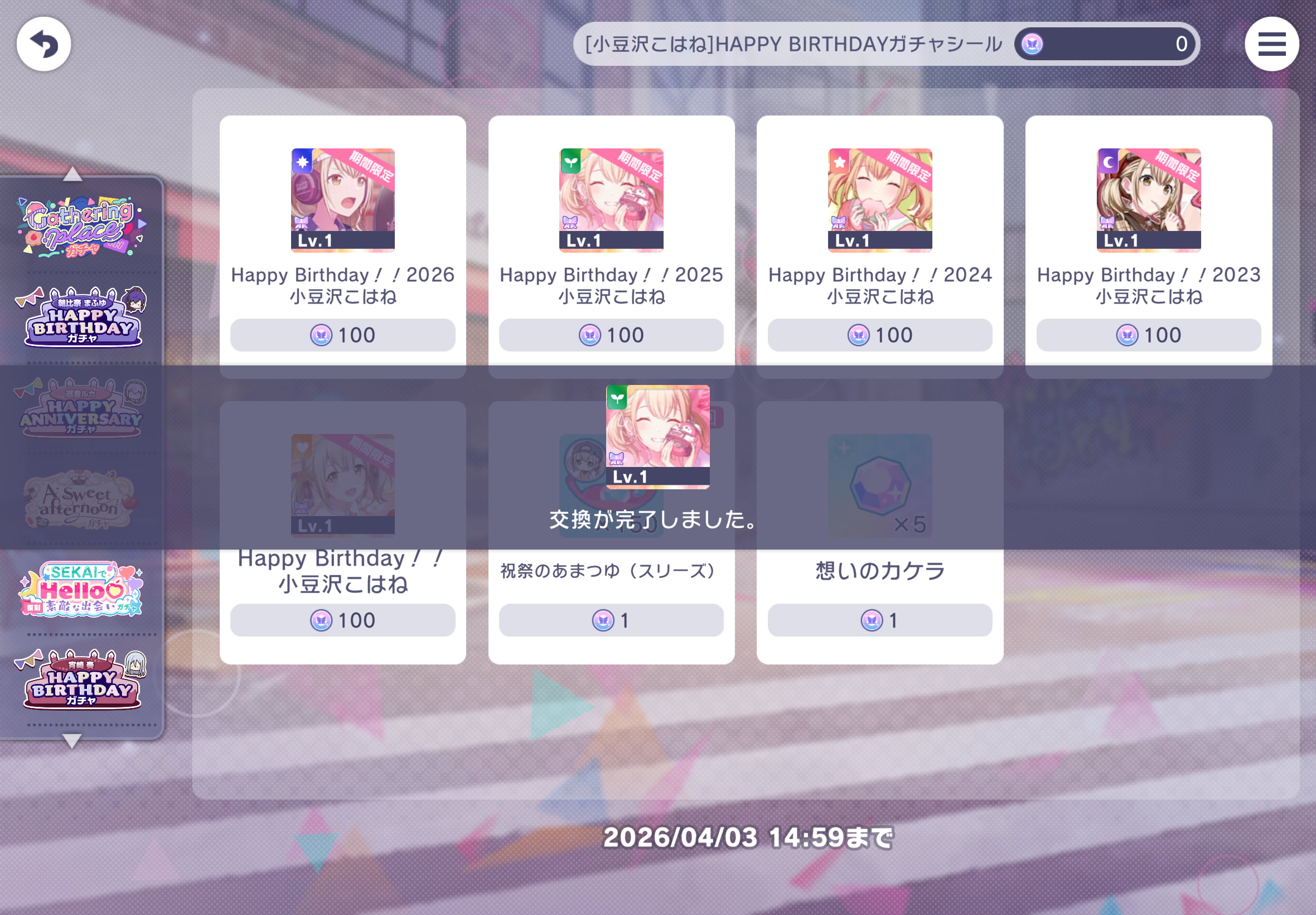This screenshot has width=1316, height=915.
Task: Move the gacha list up with the arrow
Action: [x=72, y=174]
